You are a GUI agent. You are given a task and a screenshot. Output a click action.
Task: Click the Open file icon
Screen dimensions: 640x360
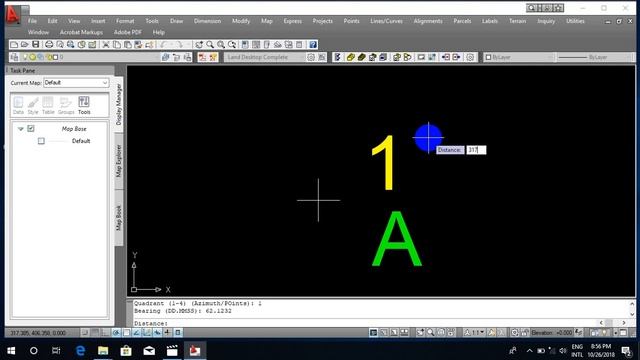24,44
